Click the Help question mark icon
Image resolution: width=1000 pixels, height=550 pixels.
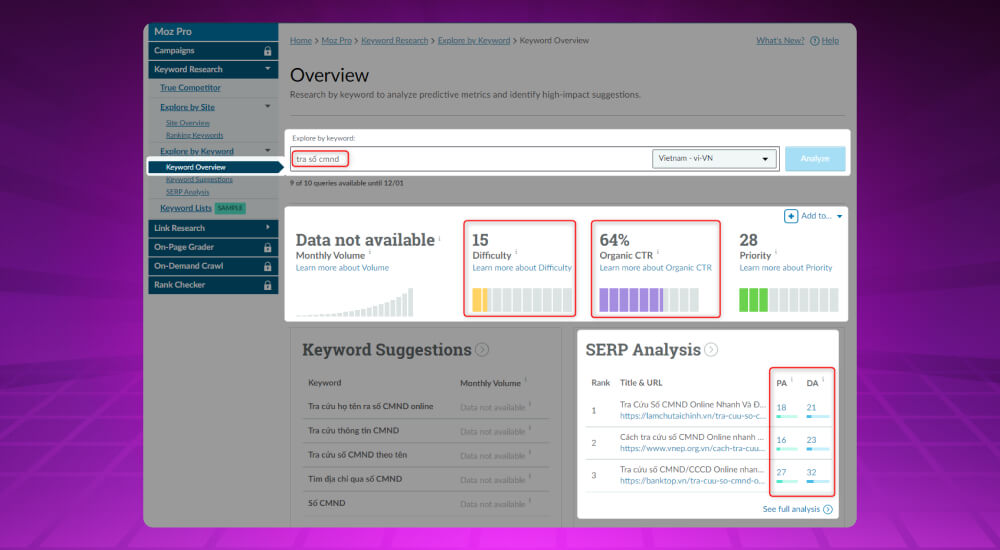[814, 41]
